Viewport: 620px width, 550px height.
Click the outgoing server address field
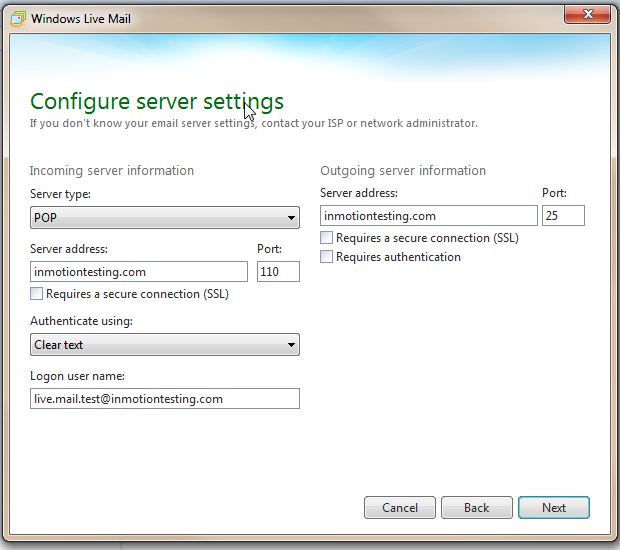pos(428,216)
